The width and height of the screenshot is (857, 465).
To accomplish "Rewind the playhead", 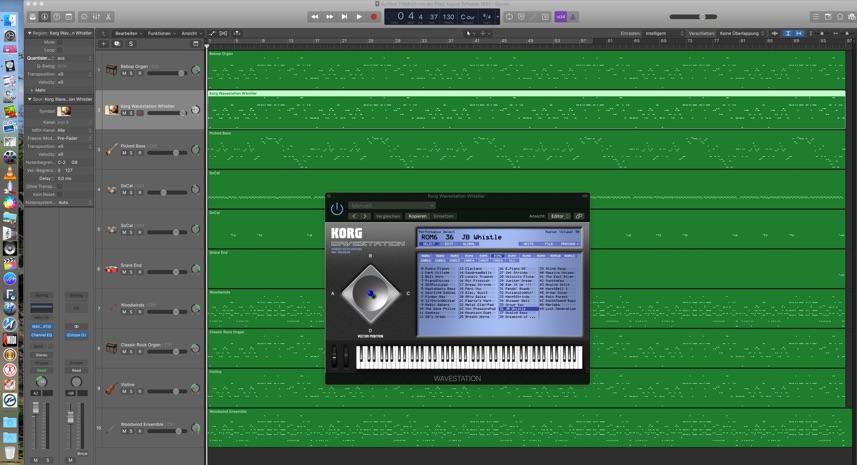I will coord(315,17).
